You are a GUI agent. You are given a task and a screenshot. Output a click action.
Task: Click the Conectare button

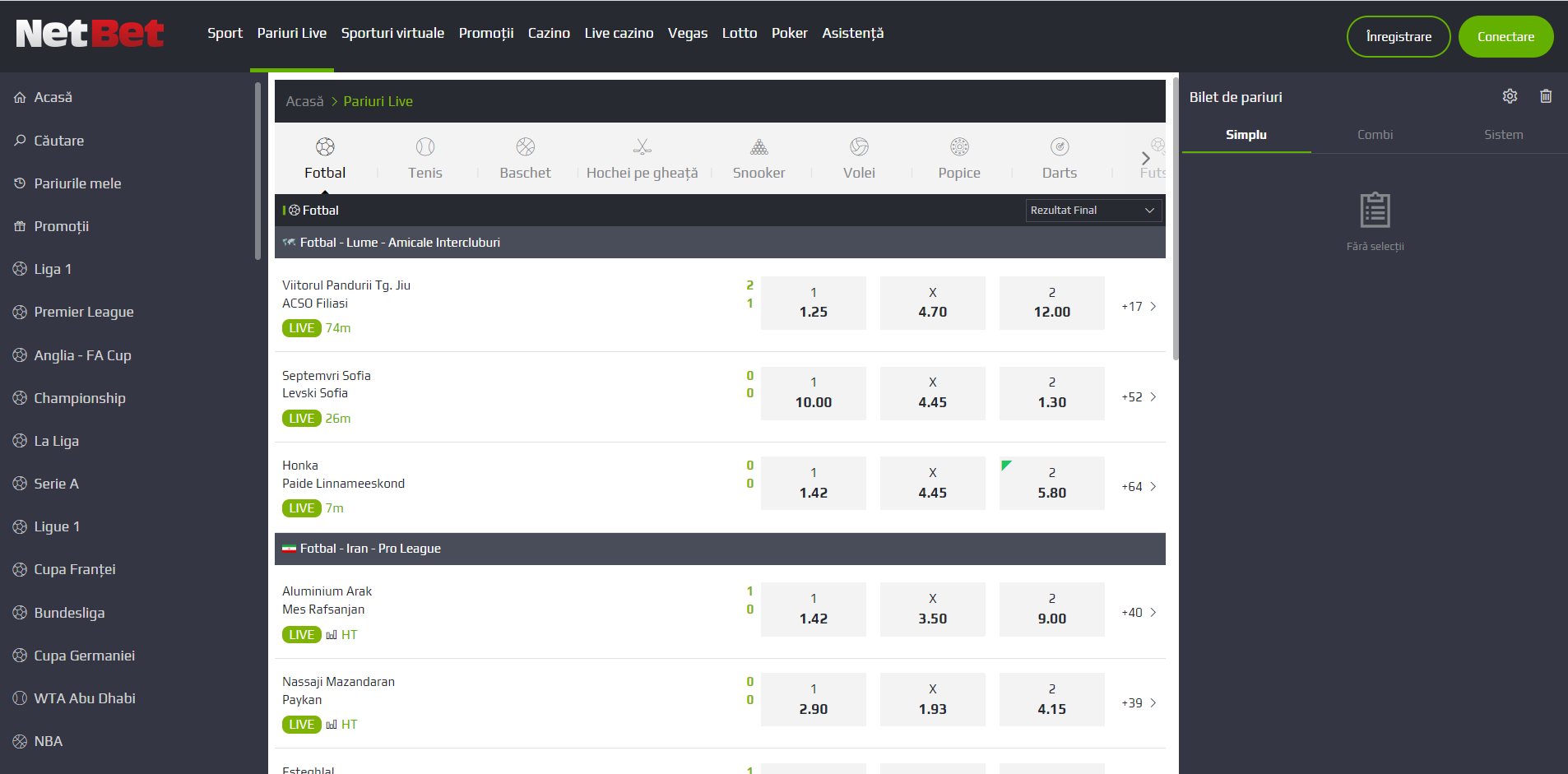pyautogui.click(x=1505, y=37)
